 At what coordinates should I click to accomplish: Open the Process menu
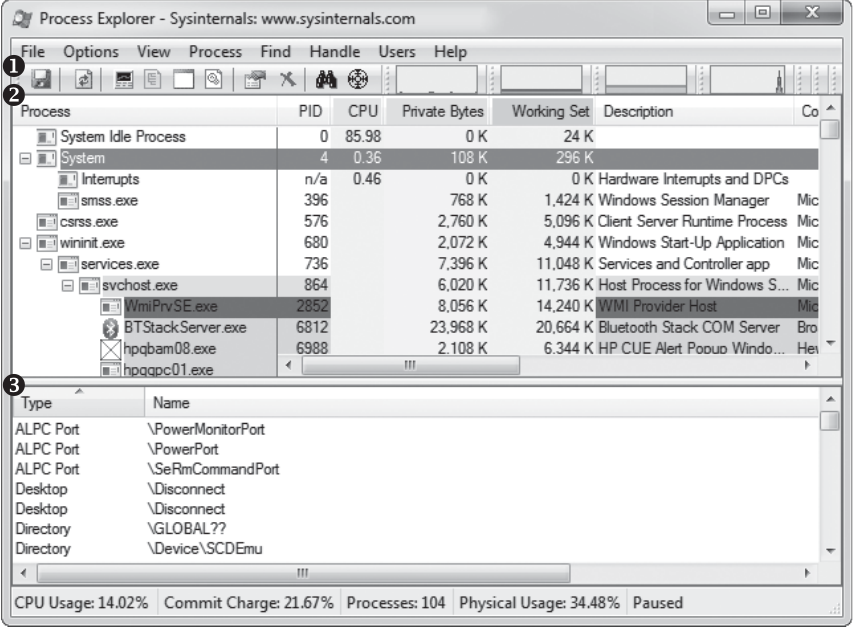coord(215,52)
